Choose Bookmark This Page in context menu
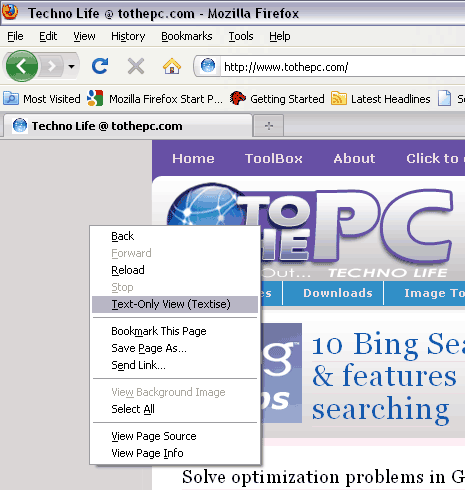 coord(175,331)
